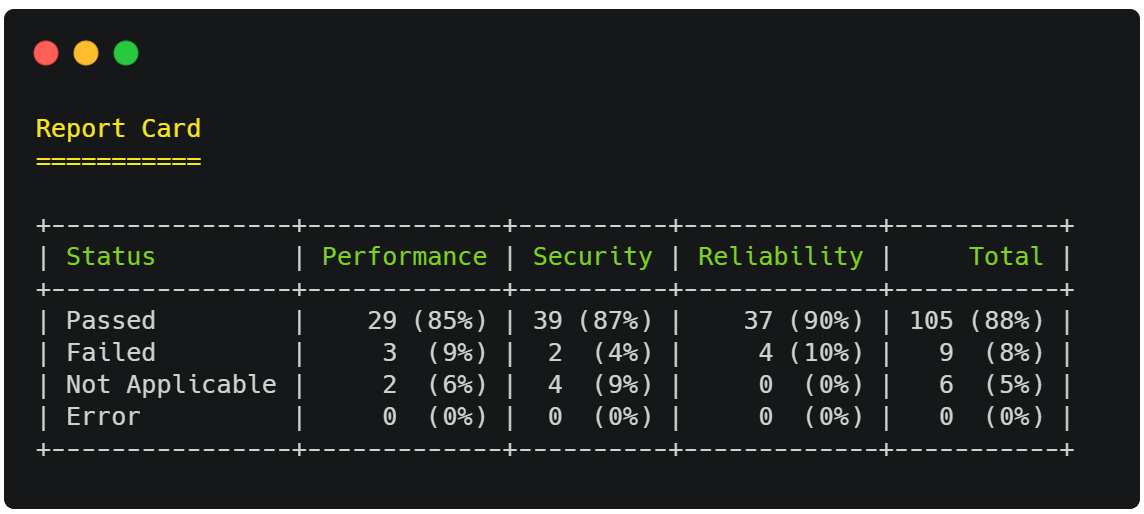Select the Reliability column header

point(781,257)
